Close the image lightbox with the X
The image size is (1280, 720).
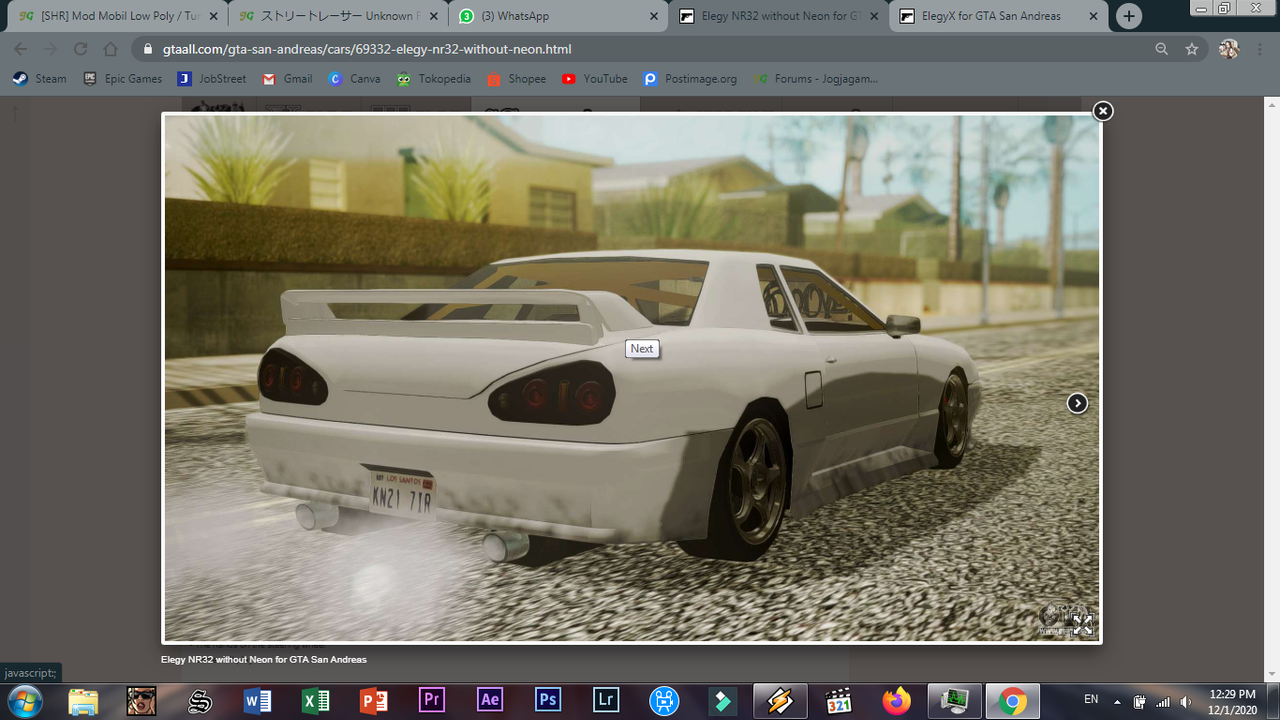pos(1102,111)
